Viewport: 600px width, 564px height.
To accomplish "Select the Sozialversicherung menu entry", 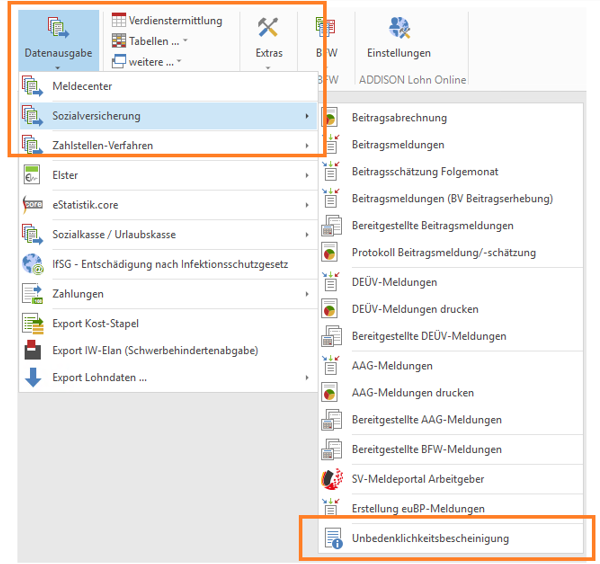I will click(169, 116).
